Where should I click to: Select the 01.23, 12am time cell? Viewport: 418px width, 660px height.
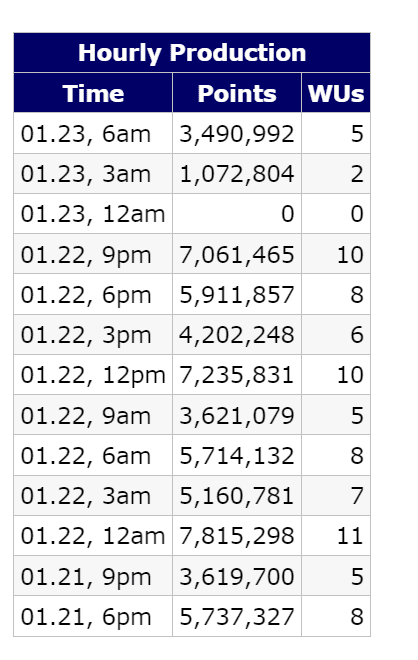click(93, 213)
